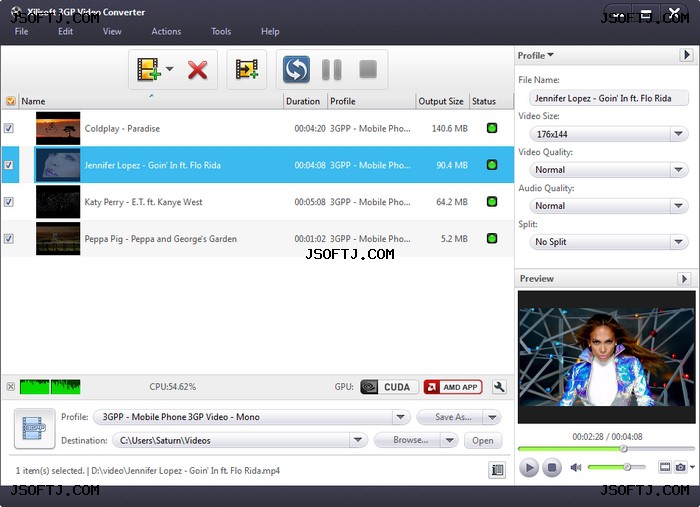Uncheck the Peppa Pig file checkbox
700x507 pixels.
8,238
